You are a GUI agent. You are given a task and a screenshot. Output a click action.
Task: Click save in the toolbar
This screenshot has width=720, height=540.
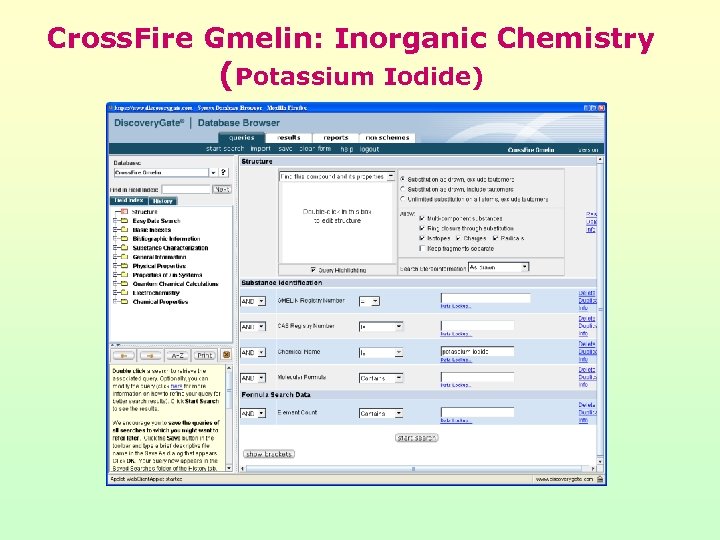pyautogui.click(x=285, y=149)
